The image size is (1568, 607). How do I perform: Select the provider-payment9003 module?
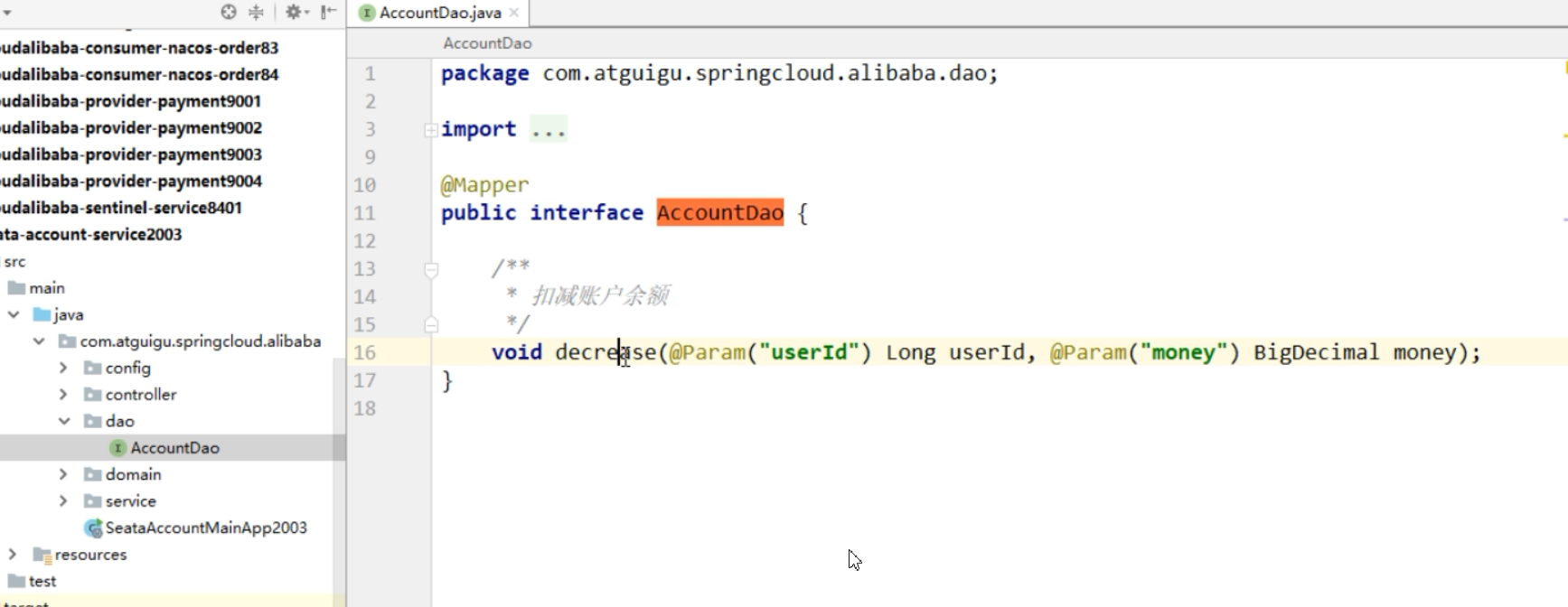click(x=131, y=154)
